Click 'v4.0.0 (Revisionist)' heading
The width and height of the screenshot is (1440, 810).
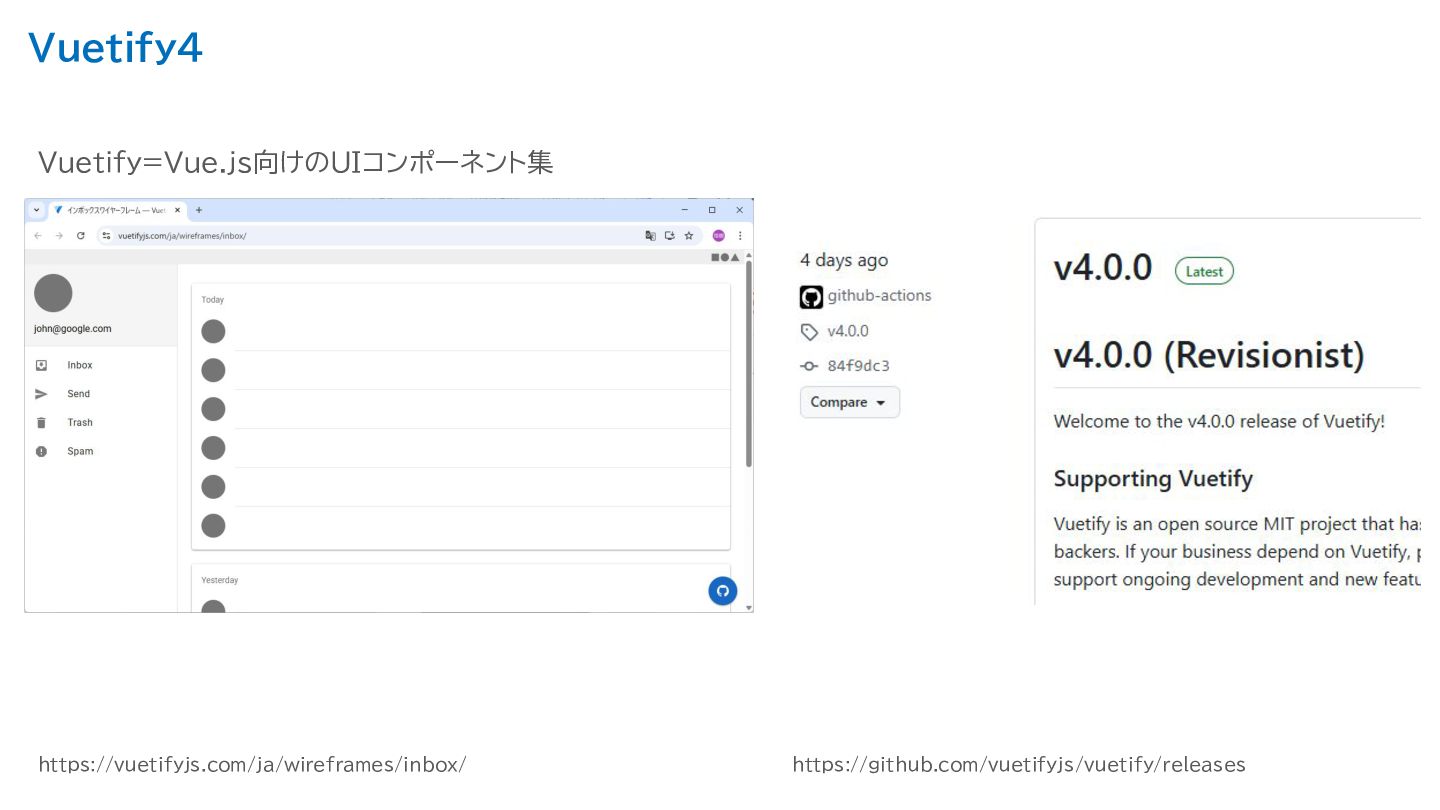(x=1209, y=355)
